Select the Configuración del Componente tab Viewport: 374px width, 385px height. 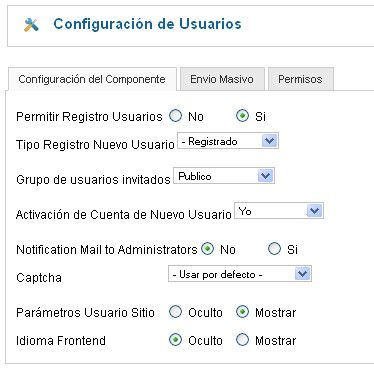pos(92,79)
